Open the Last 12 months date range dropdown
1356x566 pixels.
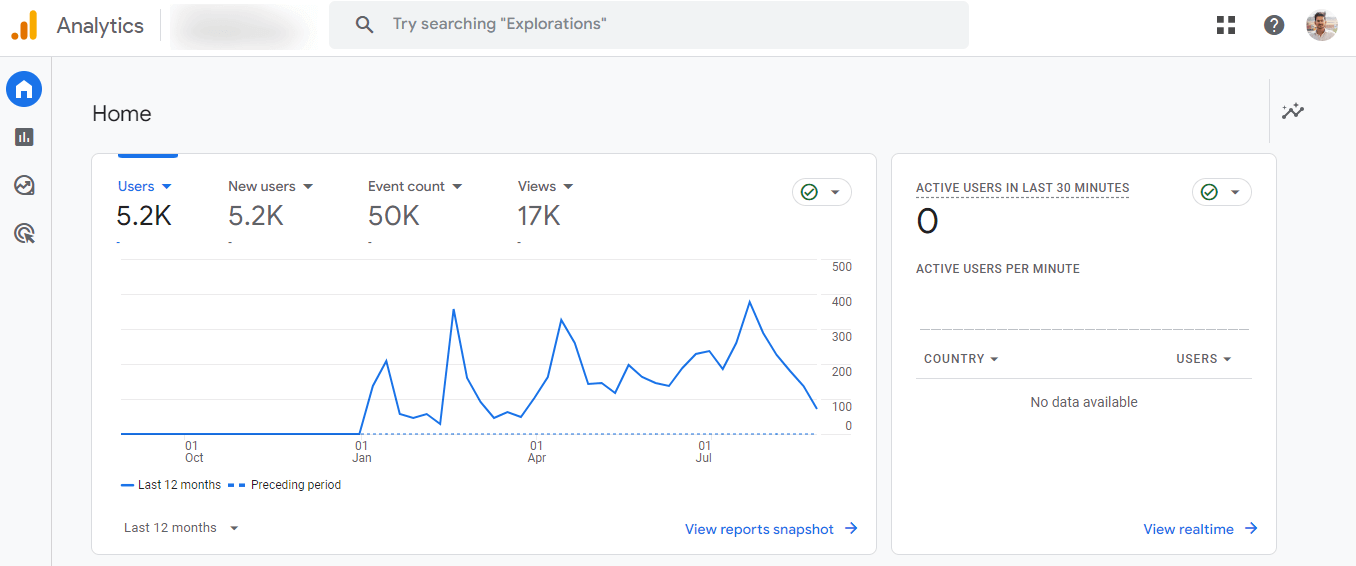[182, 528]
